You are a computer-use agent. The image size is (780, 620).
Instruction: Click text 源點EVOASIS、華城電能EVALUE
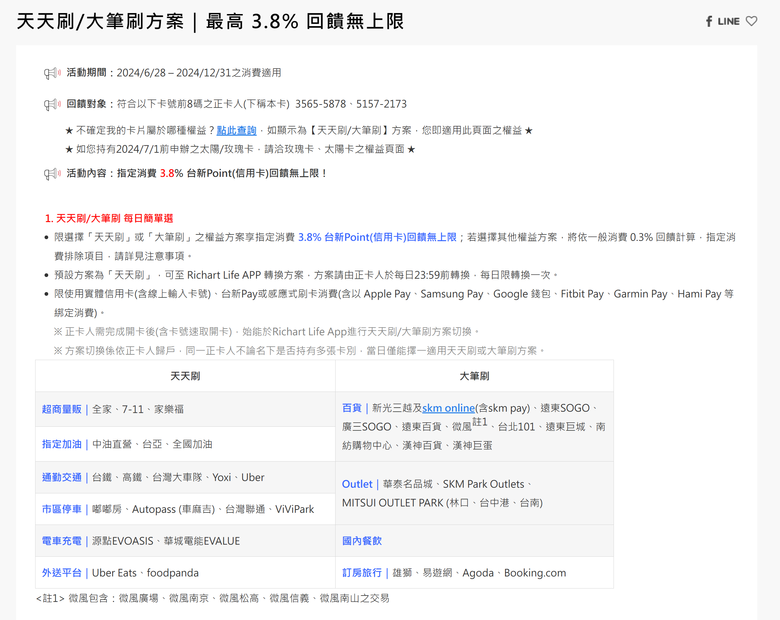pos(166,541)
